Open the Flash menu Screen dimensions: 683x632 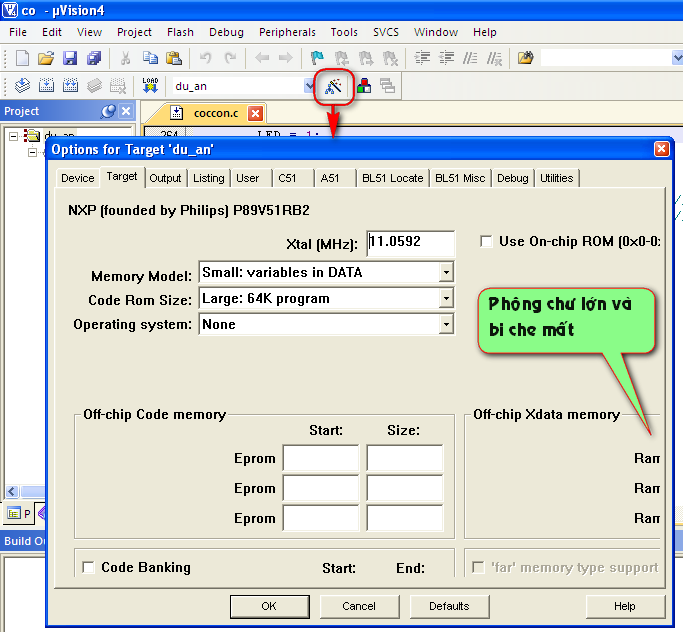point(180,32)
